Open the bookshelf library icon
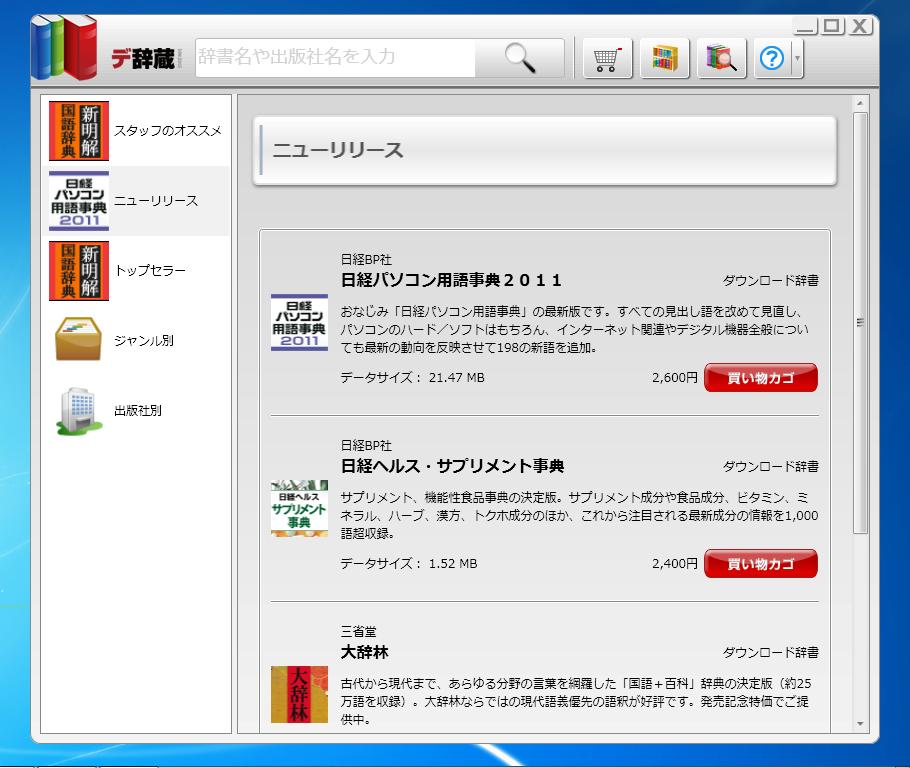This screenshot has height=768, width=910. [665, 58]
